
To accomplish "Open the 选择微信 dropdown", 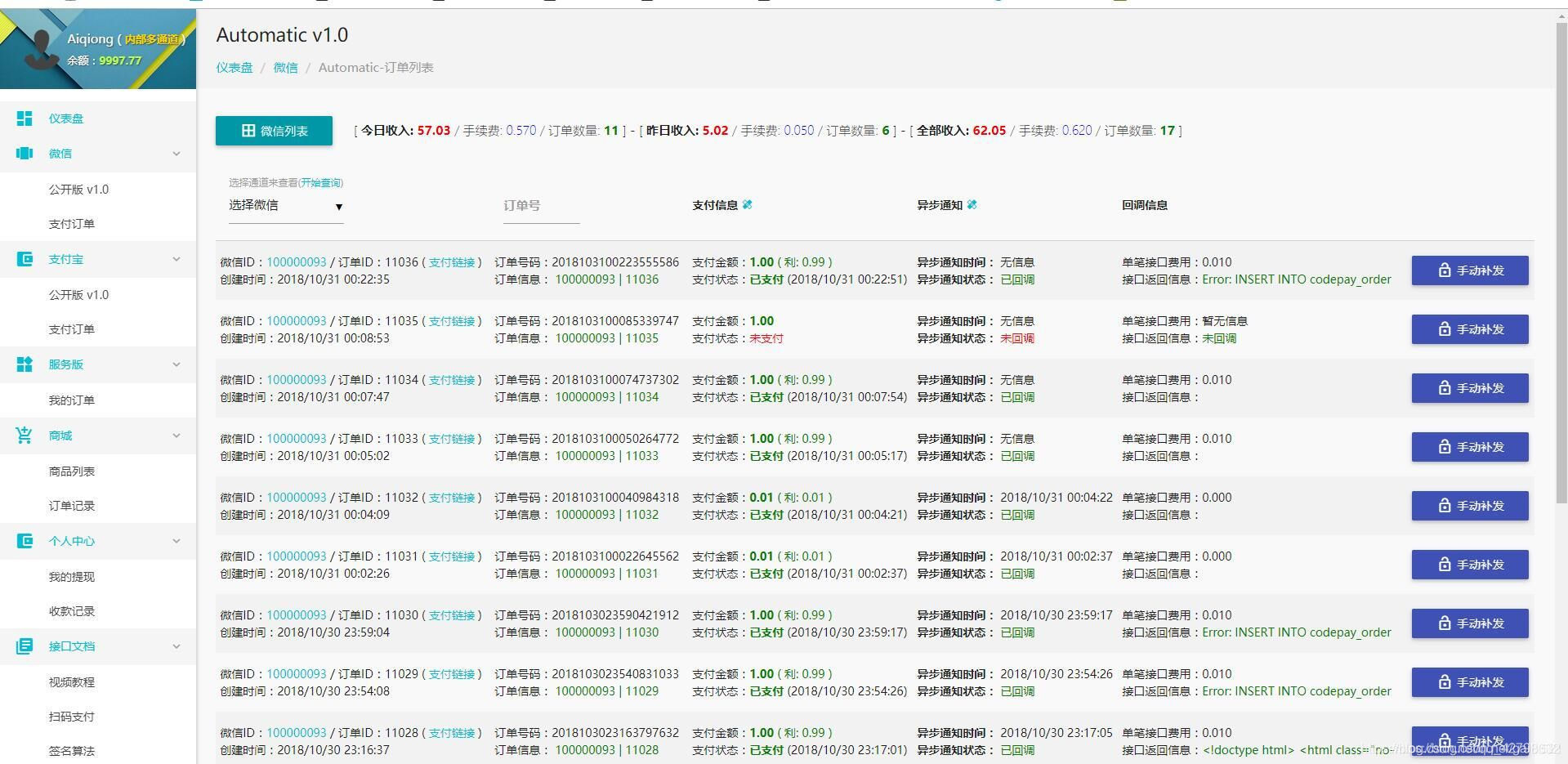I will [286, 206].
